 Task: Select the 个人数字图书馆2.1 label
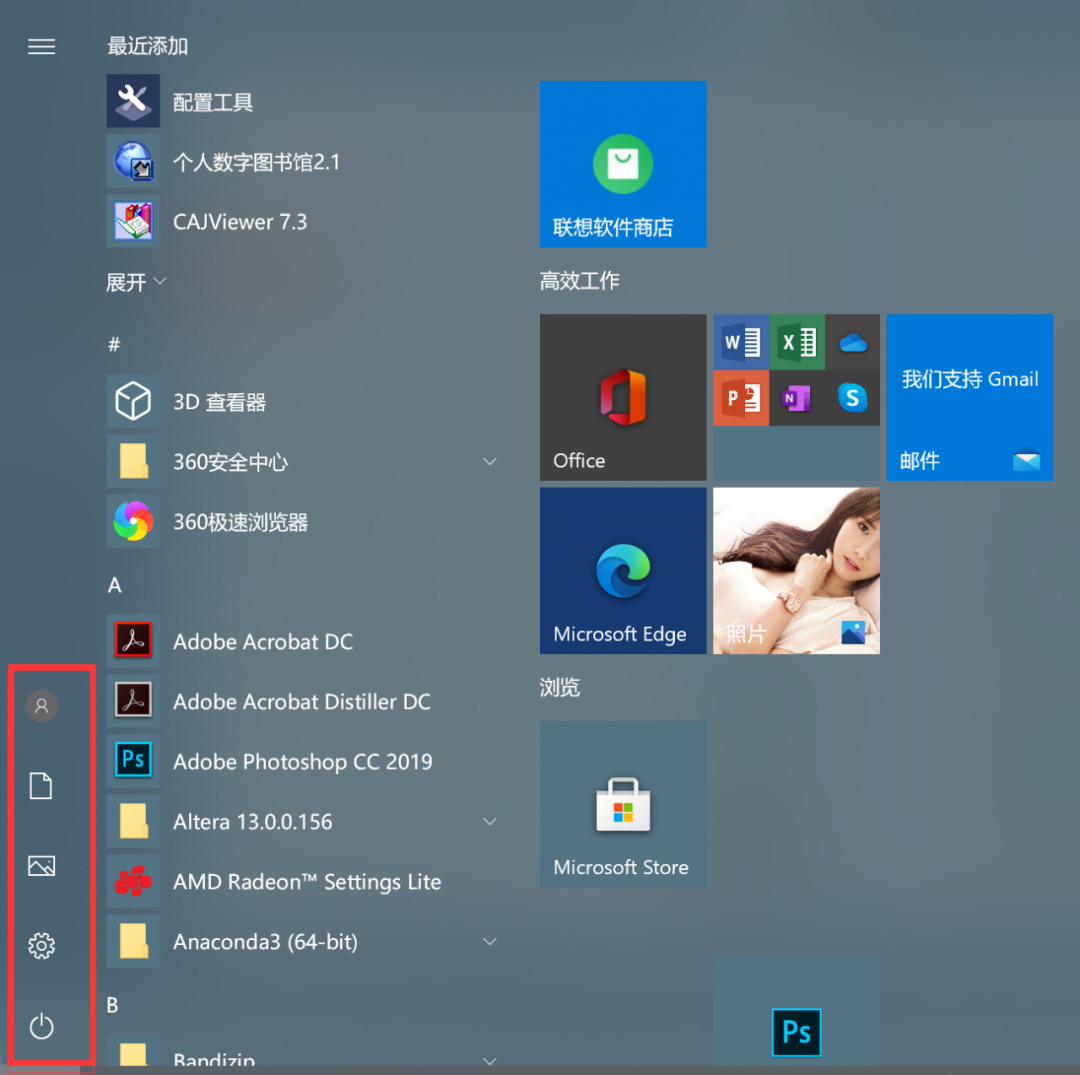pos(256,162)
